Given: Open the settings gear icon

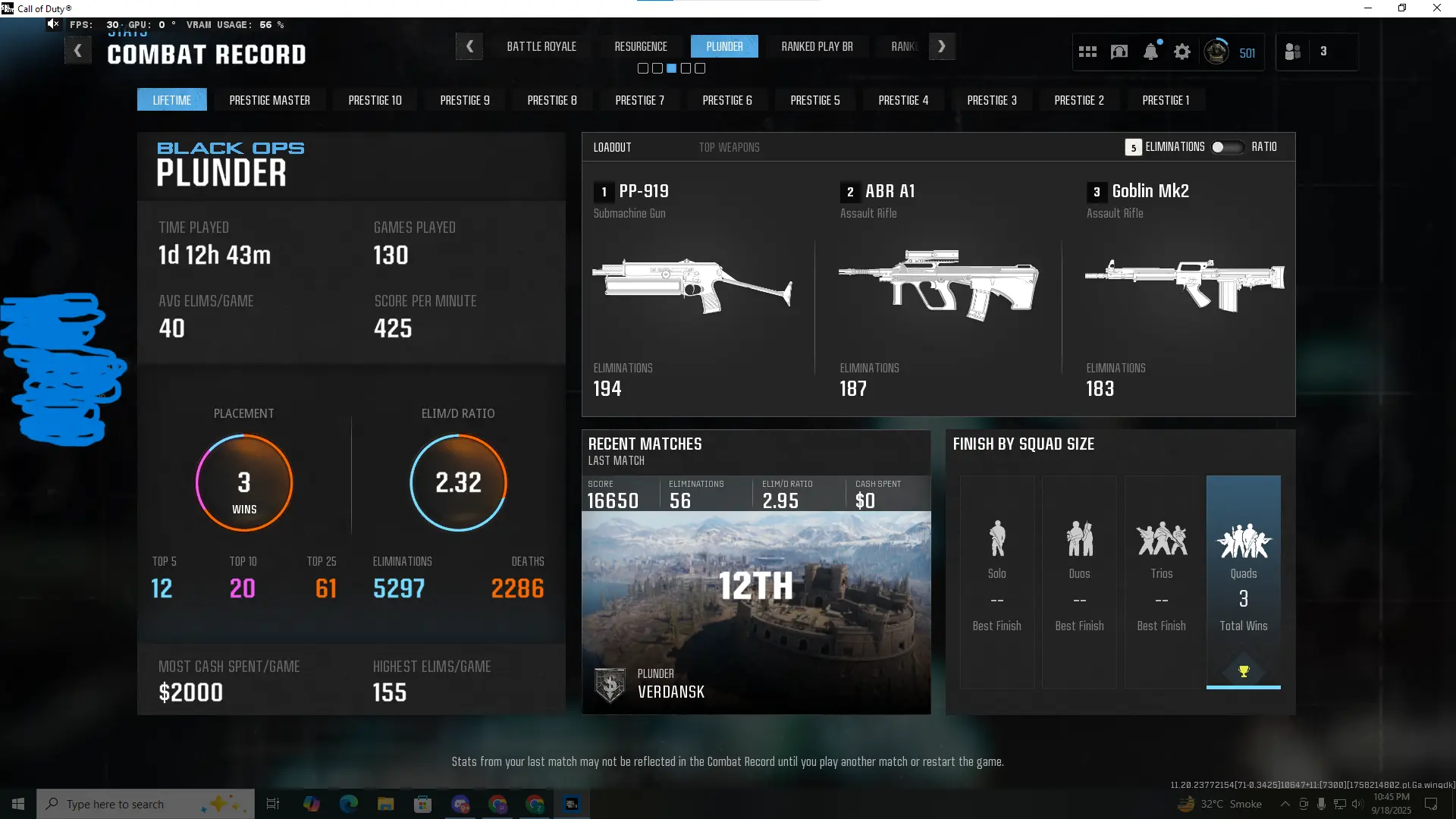Looking at the screenshot, I should coord(1182,52).
